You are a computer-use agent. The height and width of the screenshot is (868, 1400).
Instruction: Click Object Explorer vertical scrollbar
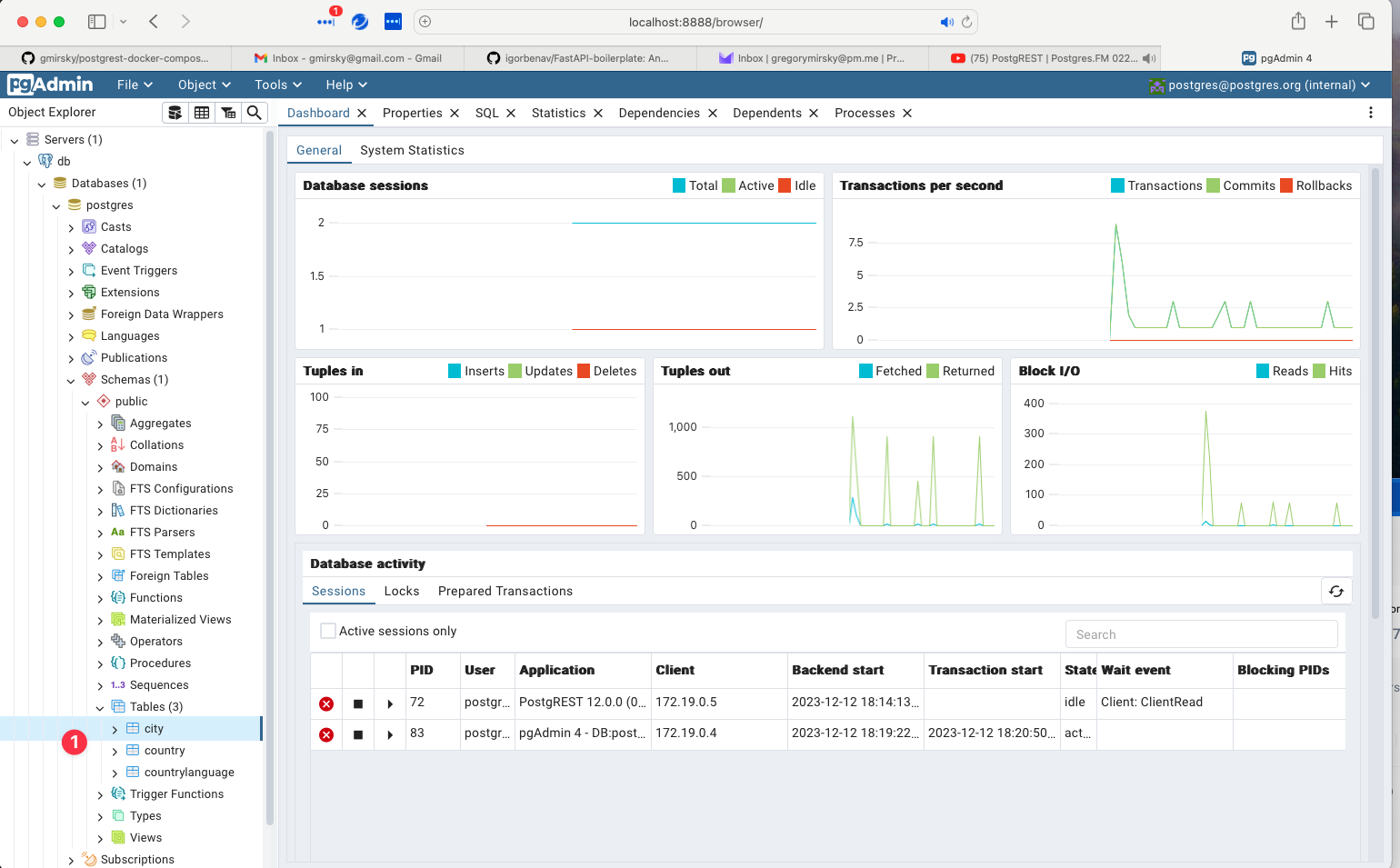tap(269, 479)
